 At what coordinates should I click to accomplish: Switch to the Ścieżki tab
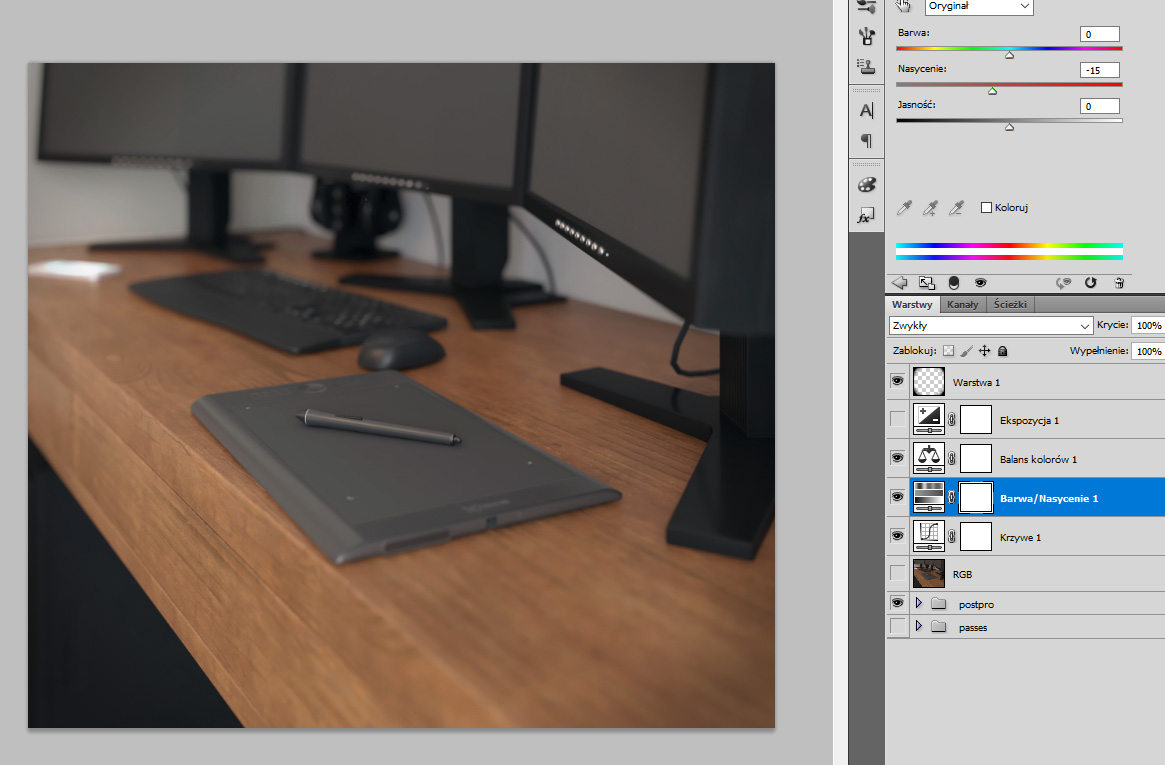[x=1010, y=305]
